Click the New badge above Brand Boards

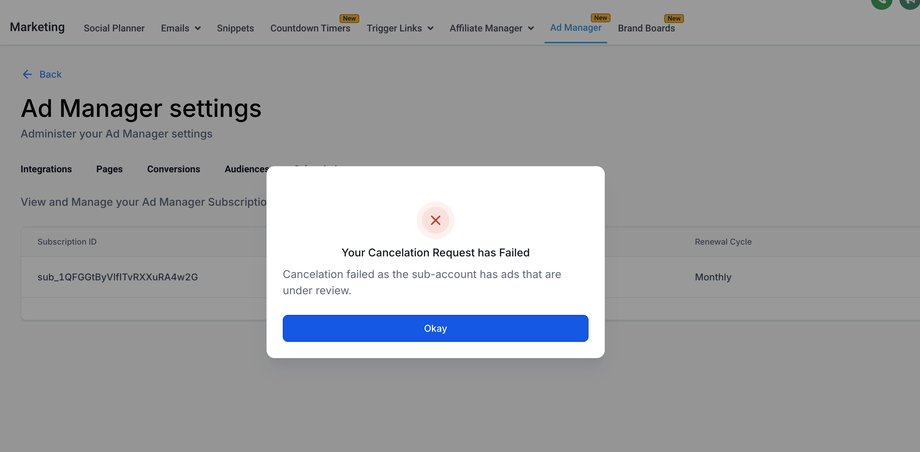(674, 18)
